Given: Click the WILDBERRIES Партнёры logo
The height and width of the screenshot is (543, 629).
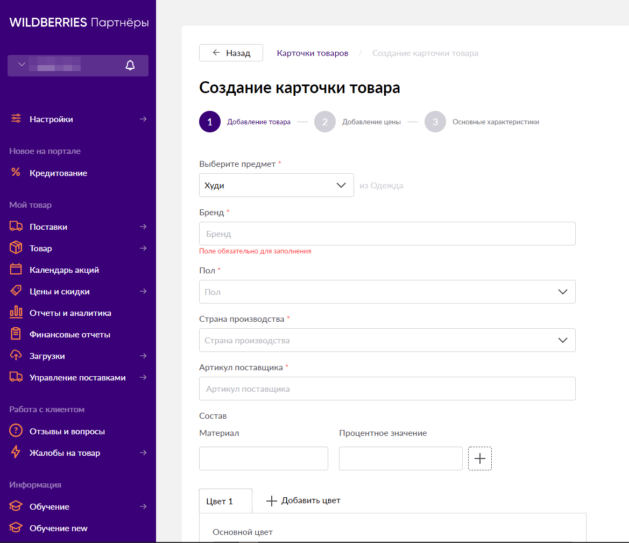Looking at the screenshot, I should pyautogui.click(x=79, y=22).
